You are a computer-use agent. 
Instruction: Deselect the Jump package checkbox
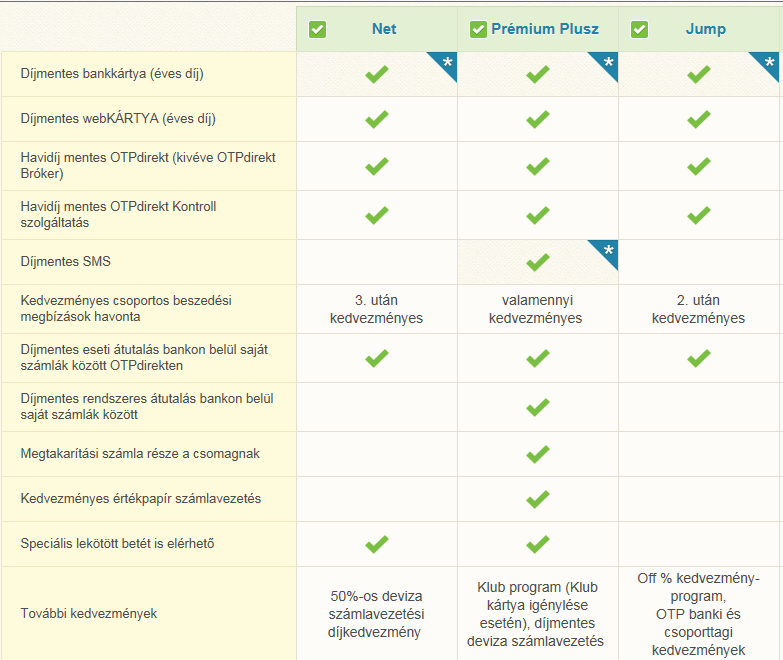(639, 29)
